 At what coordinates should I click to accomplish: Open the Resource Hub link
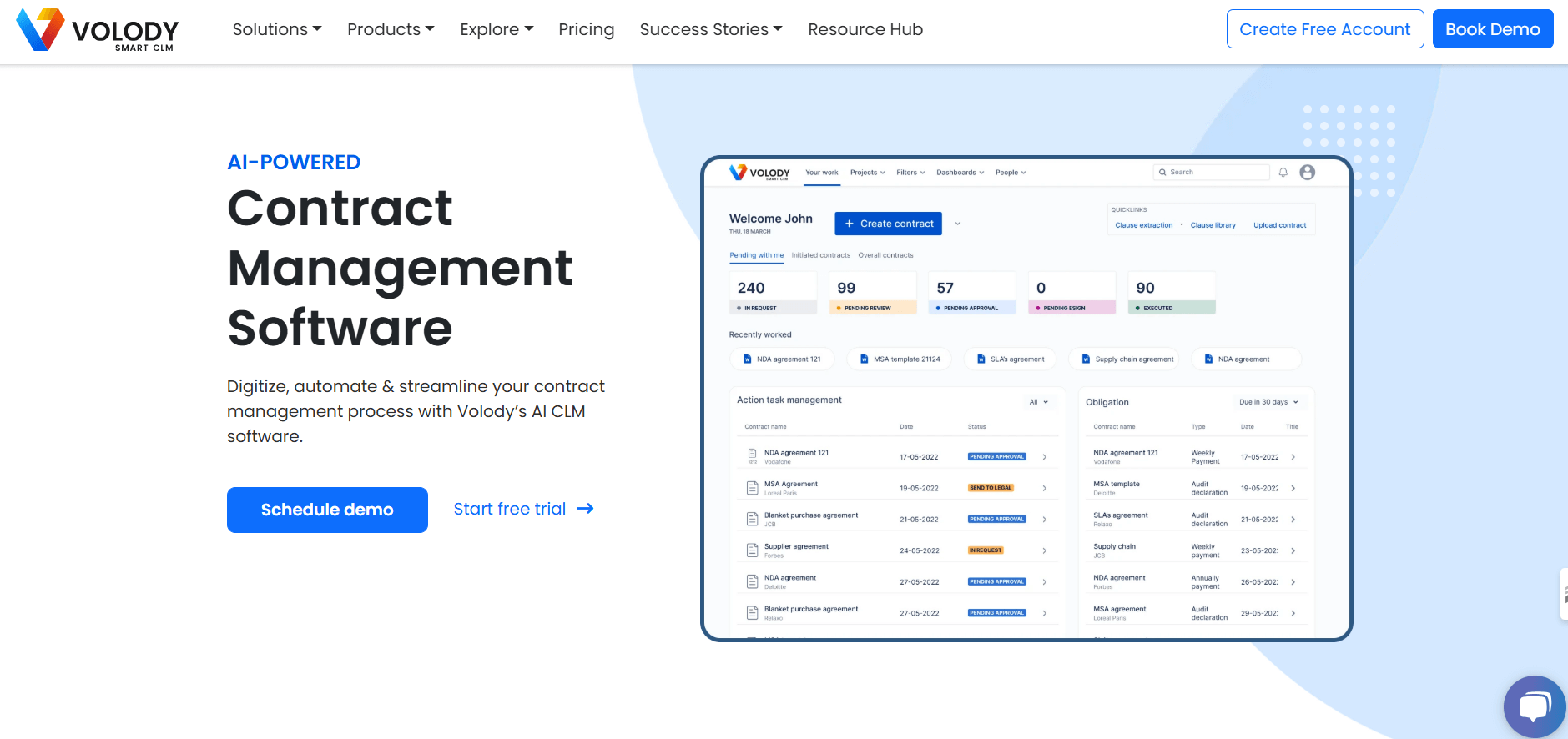[865, 29]
